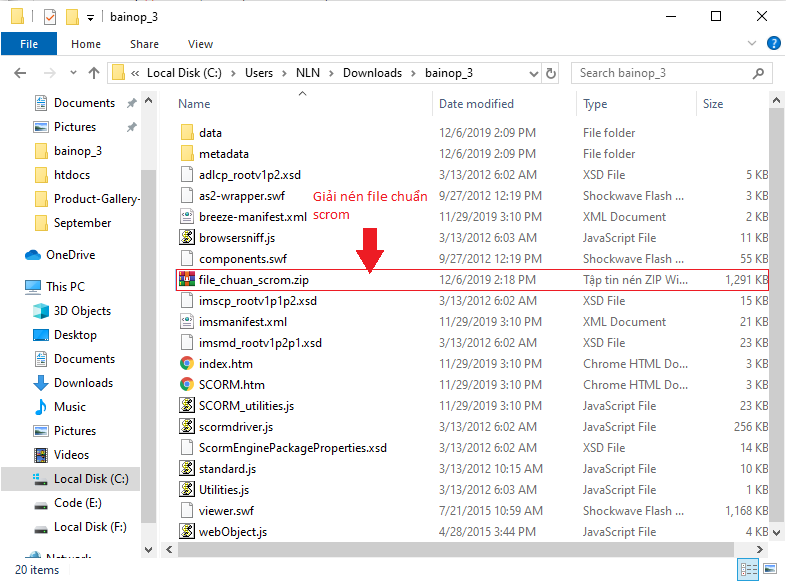This screenshot has width=786, height=582.
Task: Click the search magnifier icon
Action: click(758, 73)
